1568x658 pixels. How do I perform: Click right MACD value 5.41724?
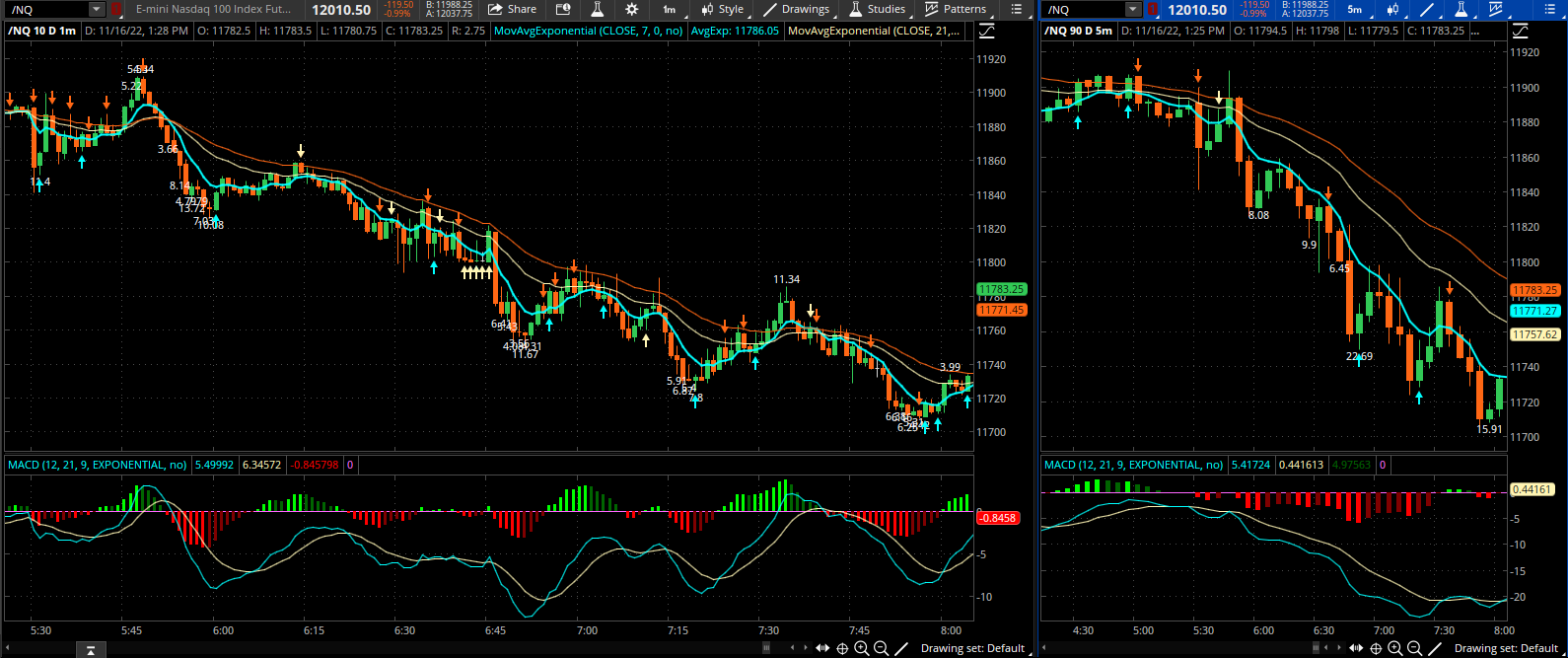(x=1250, y=465)
